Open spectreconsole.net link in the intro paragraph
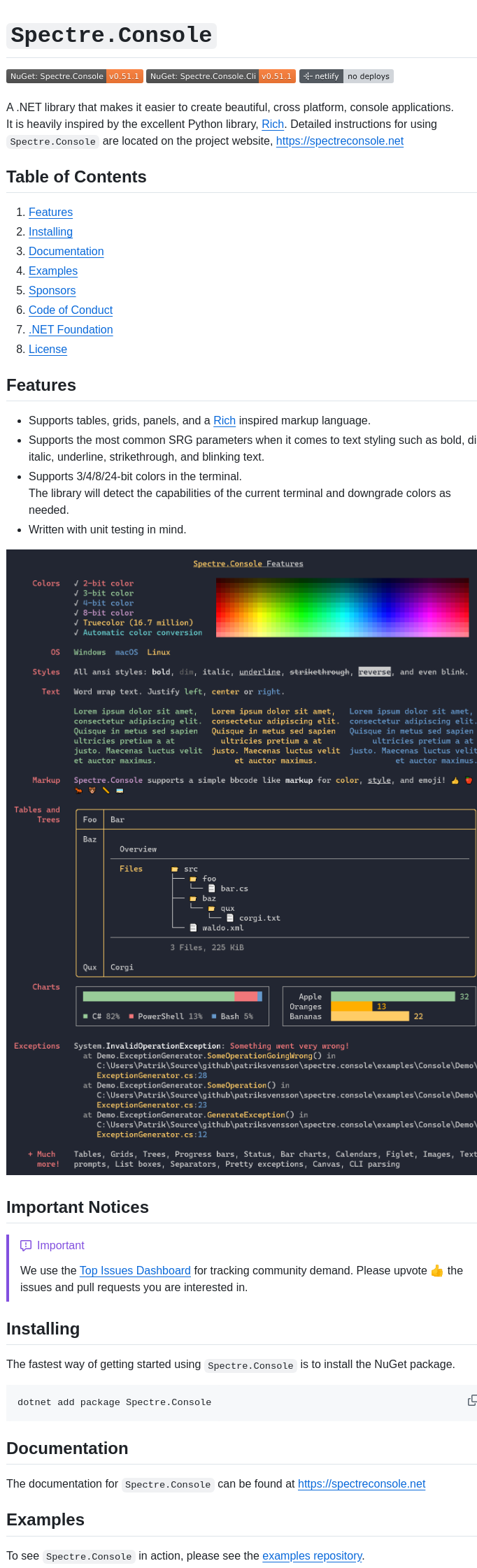 340,141
